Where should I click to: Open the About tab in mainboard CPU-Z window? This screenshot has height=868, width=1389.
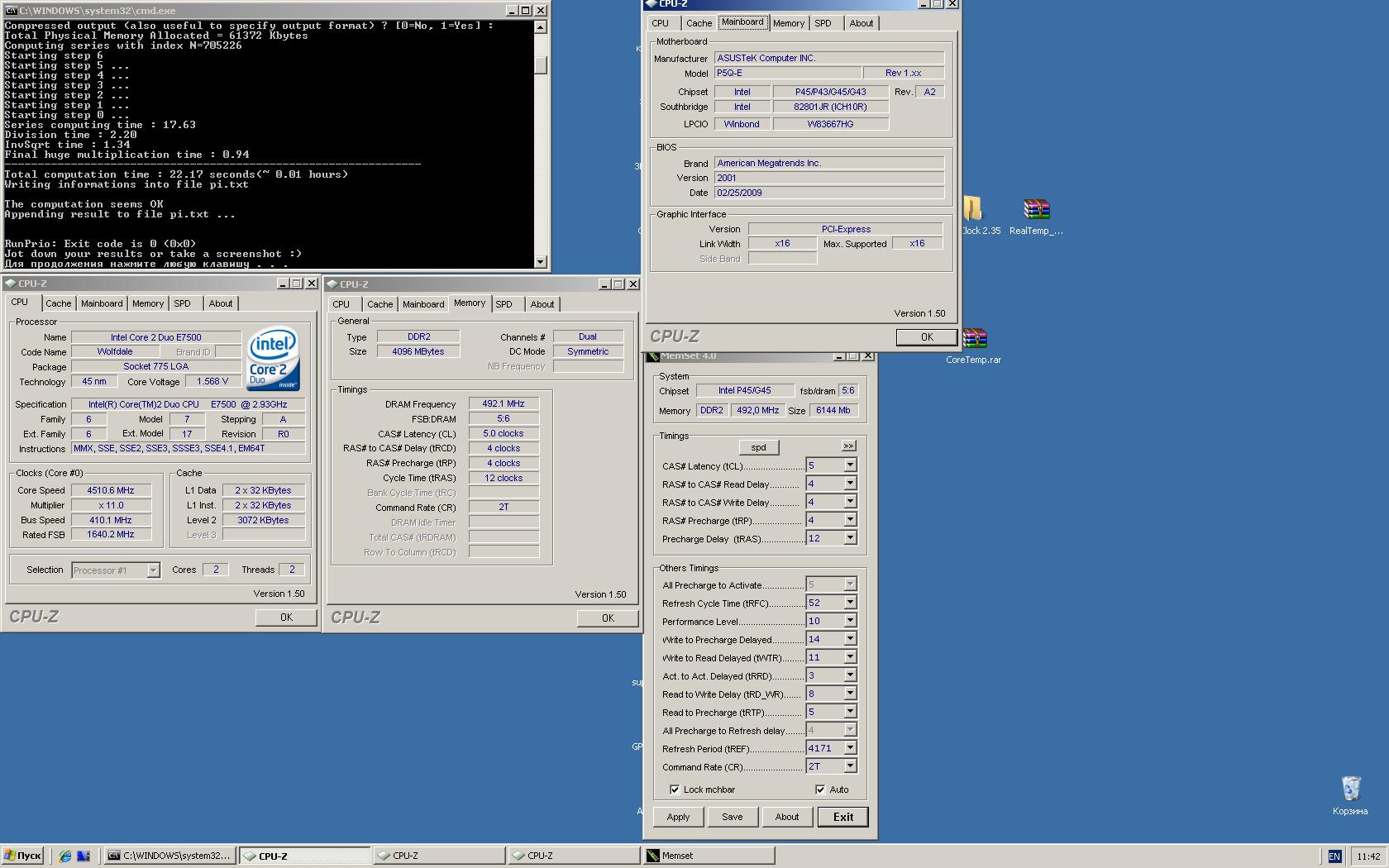click(x=861, y=23)
